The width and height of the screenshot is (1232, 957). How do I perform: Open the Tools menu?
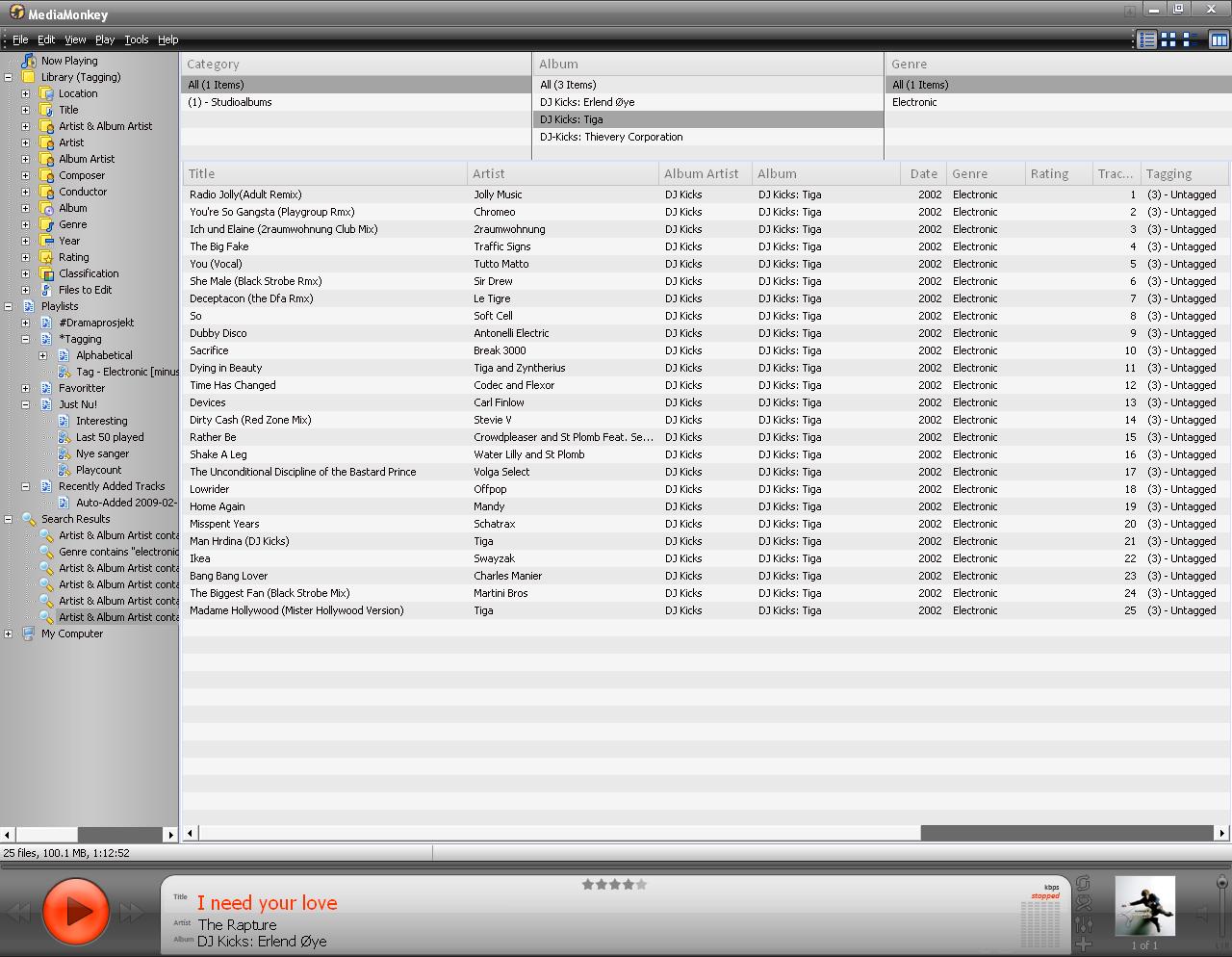click(x=137, y=39)
